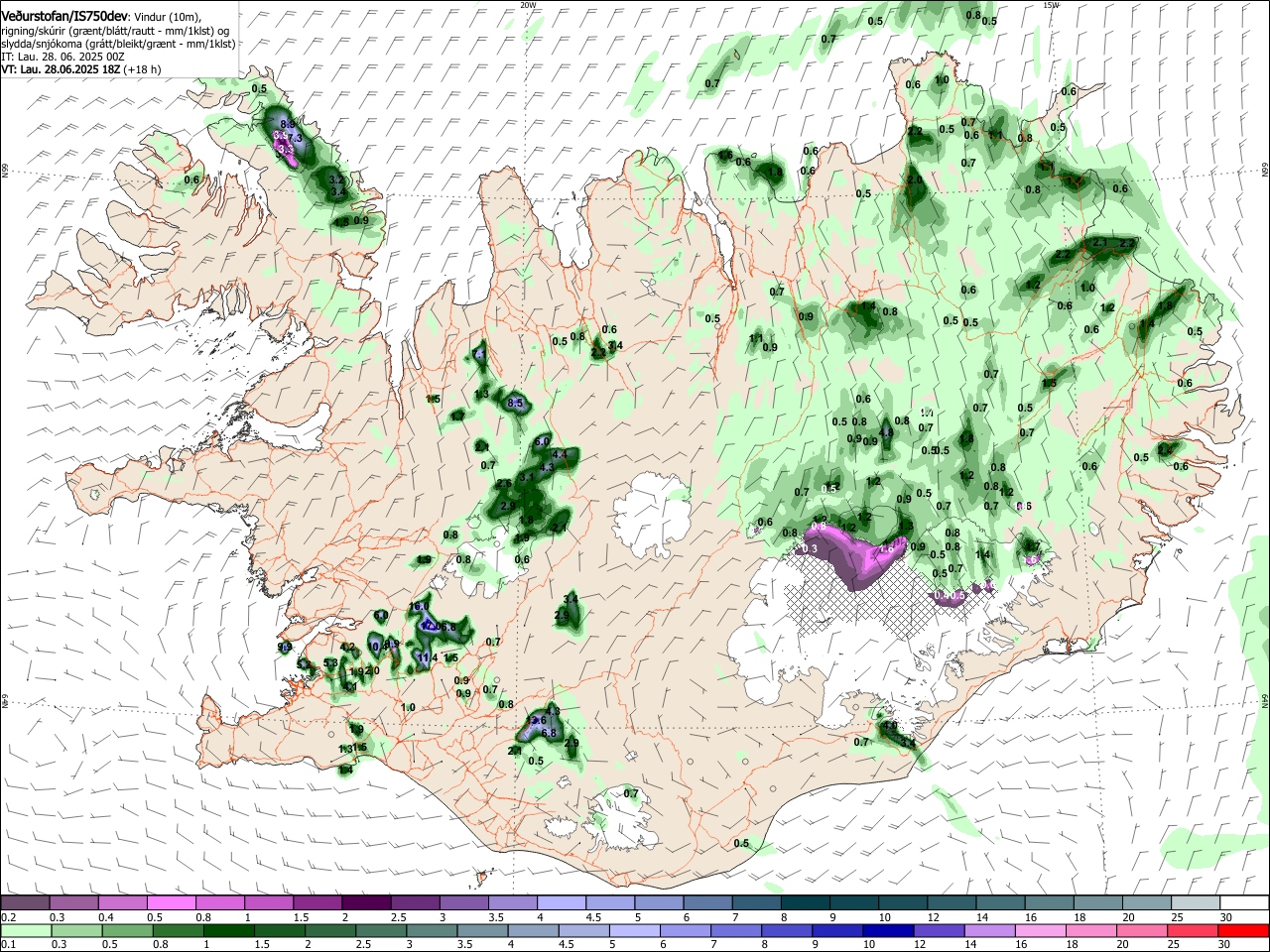Select the dark teal swatch labeled 8
This screenshot has height=952, width=1270.
tap(808, 902)
